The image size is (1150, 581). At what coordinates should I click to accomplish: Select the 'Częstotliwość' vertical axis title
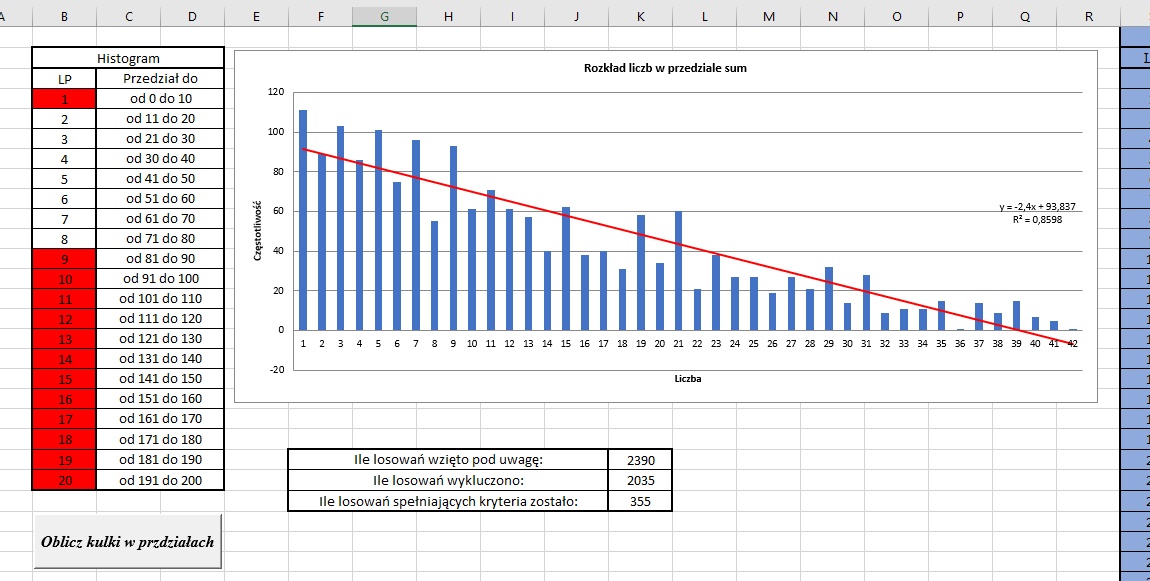point(258,230)
